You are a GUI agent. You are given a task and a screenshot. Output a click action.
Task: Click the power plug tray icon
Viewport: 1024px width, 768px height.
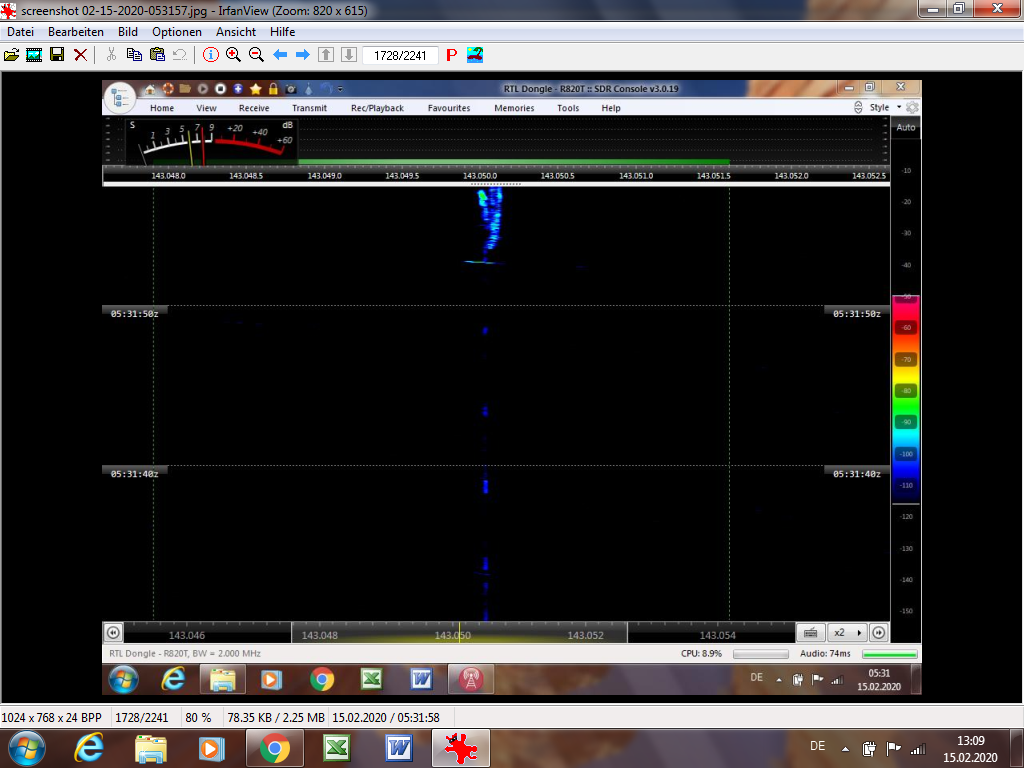(869, 748)
